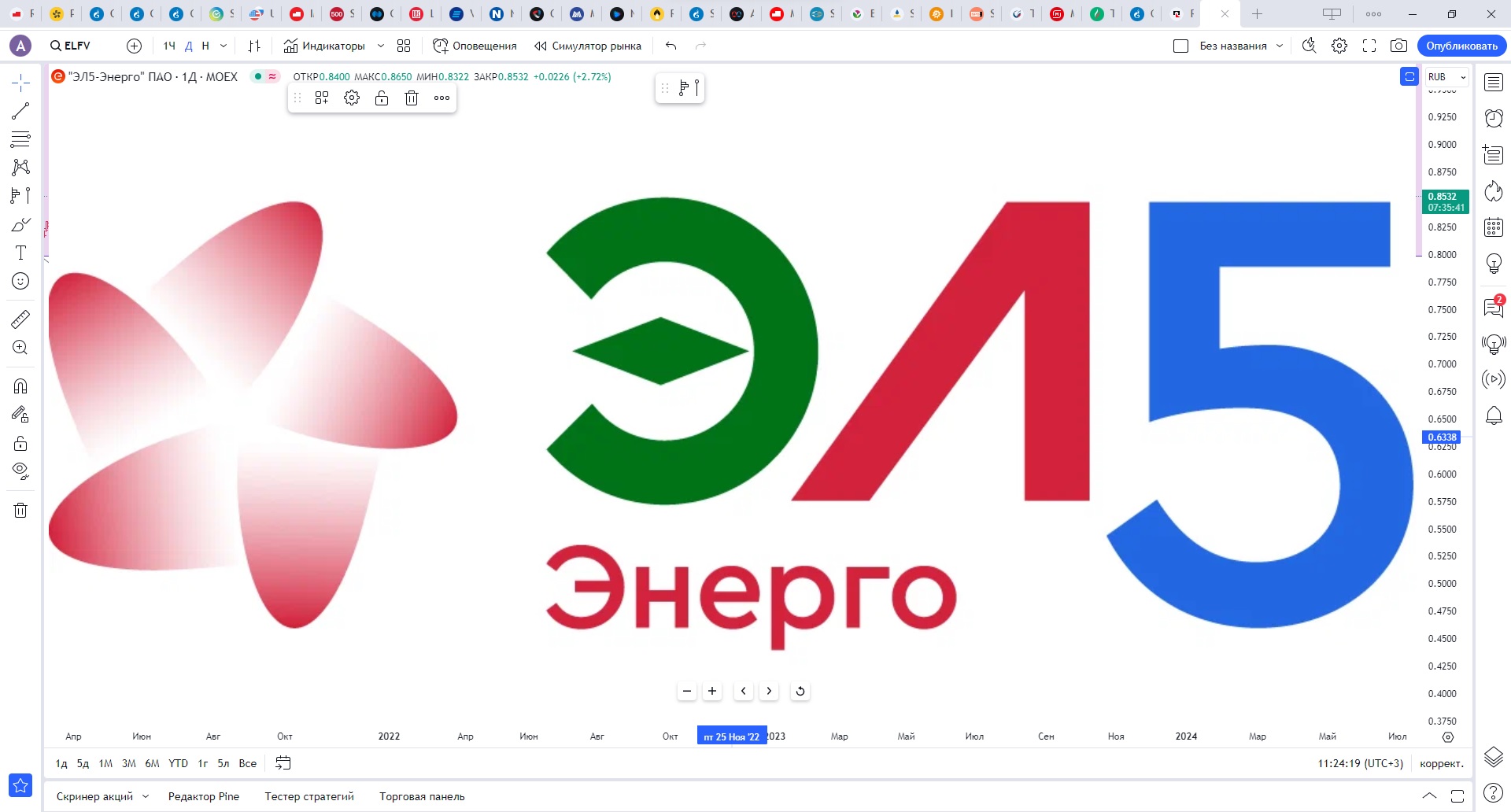Search symbol ELFV
The width and height of the screenshot is (1511, 812).
pos(71,46)
